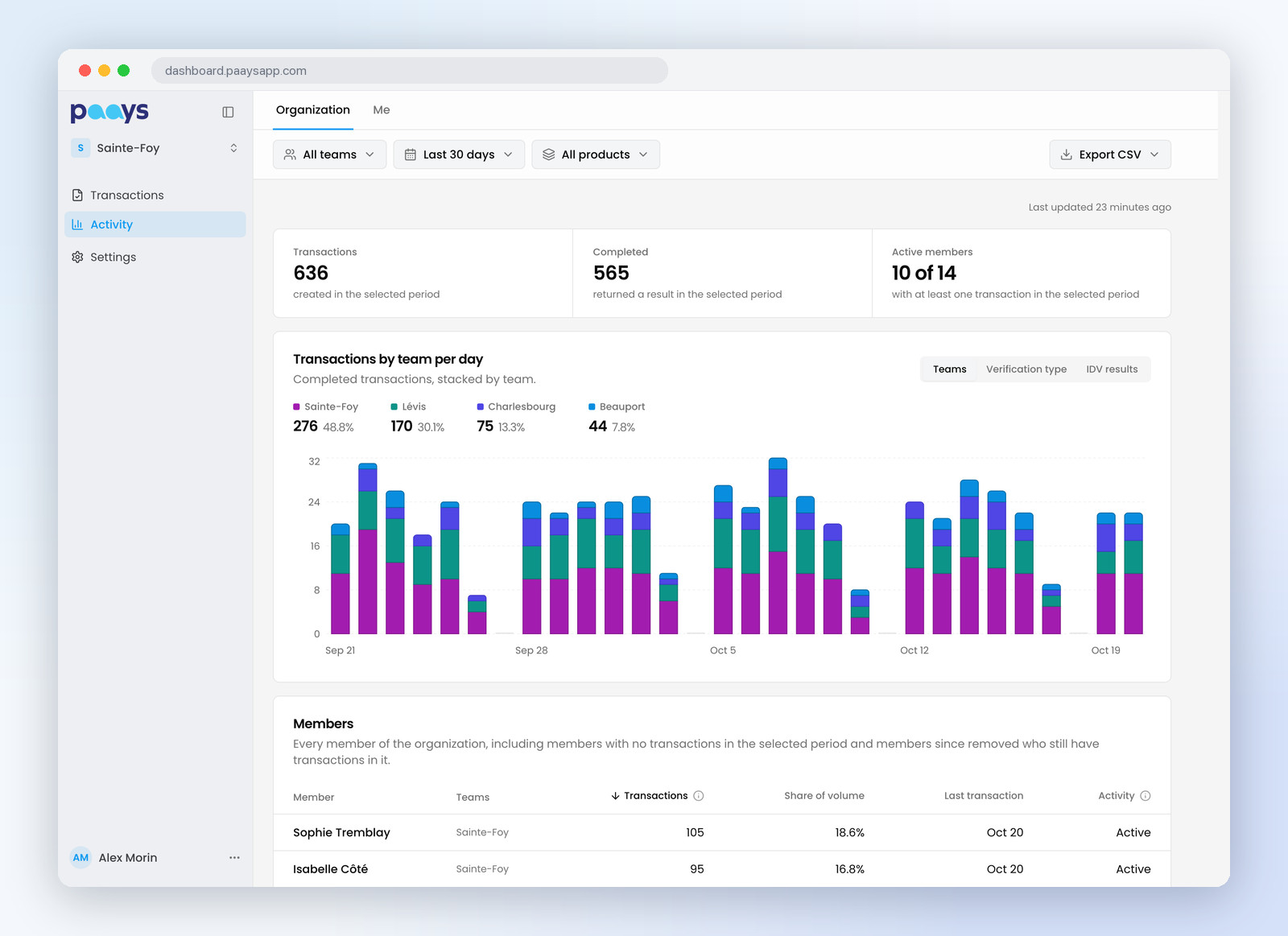Open Sophie Tremblay's member row

[x=722, y=832]
